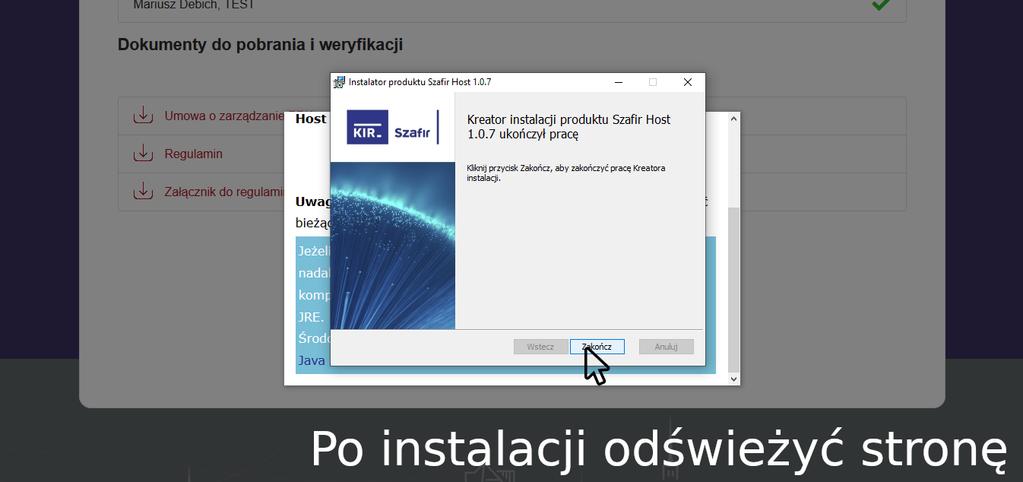Click the installer's blue fiber-optic banner image
Viewport: 1023px width, 482px height.
393,245
